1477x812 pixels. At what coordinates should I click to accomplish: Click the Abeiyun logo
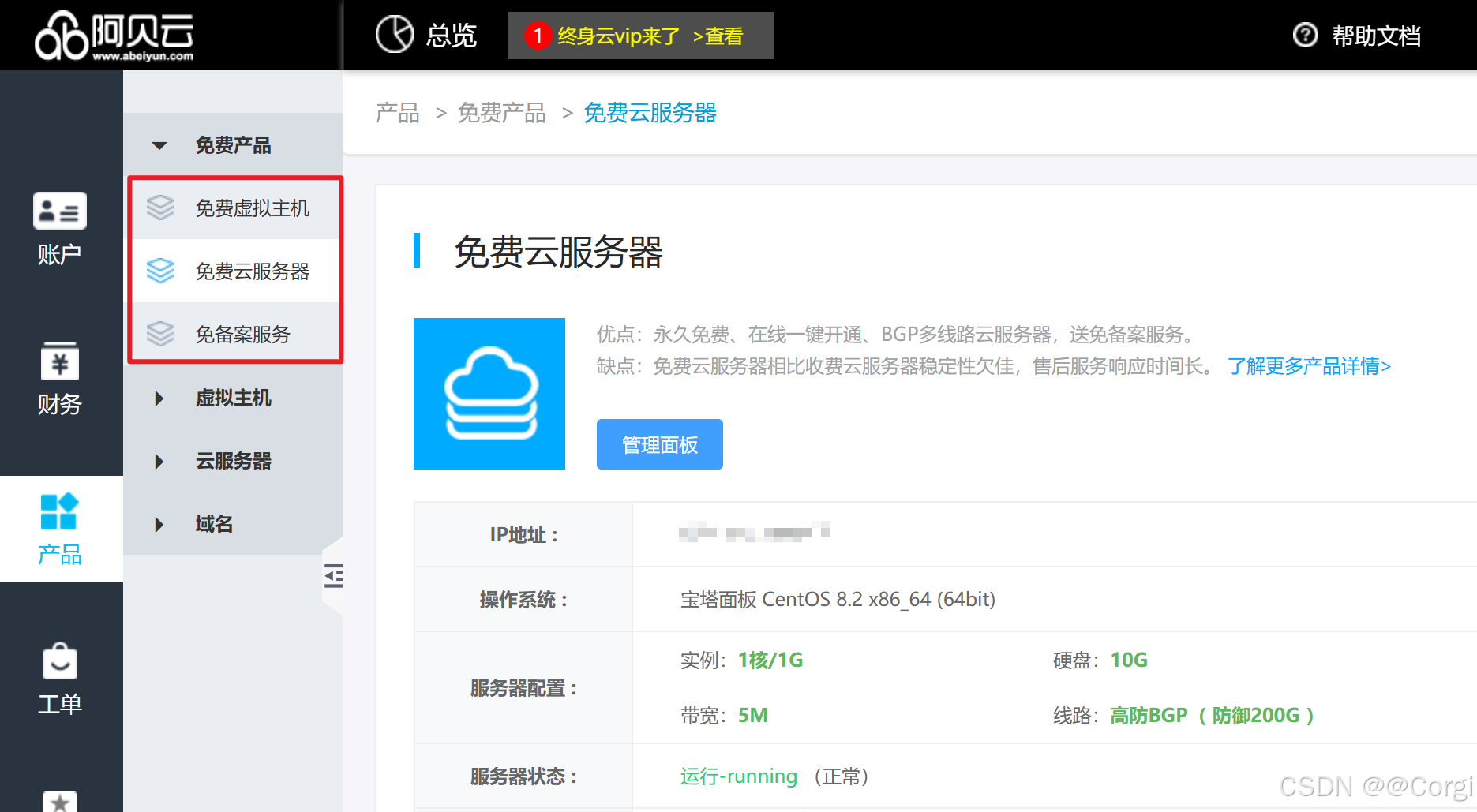pyautogui.click(x=114, y=36)
